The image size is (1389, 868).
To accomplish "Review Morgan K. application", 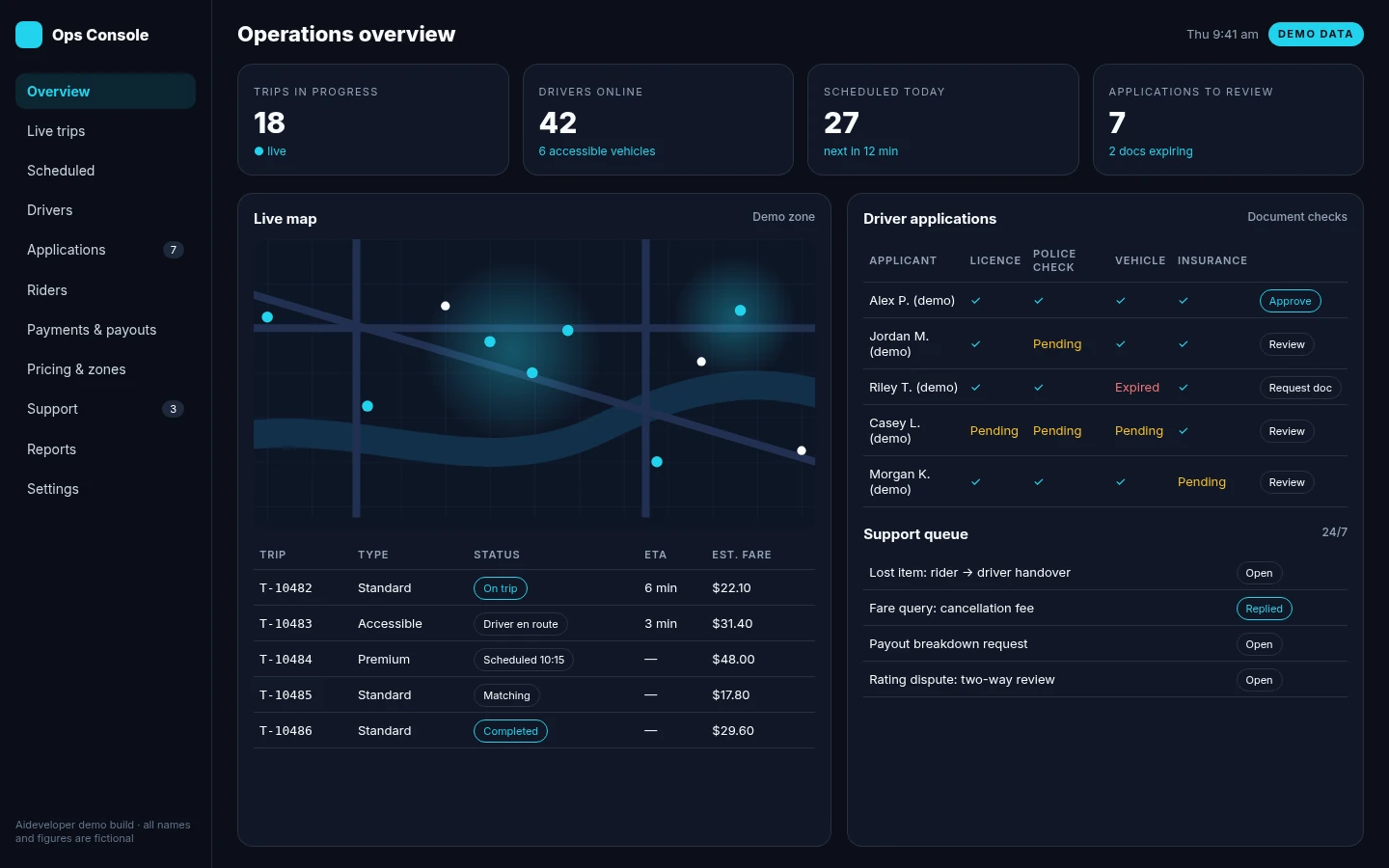I will (1287, 482).
